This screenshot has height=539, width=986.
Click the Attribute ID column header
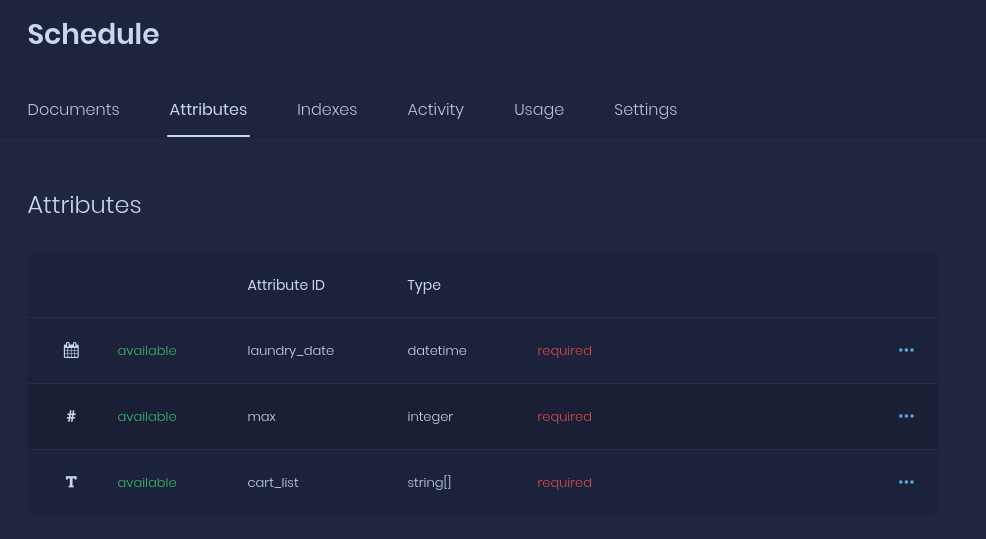[x=286, y=285]
